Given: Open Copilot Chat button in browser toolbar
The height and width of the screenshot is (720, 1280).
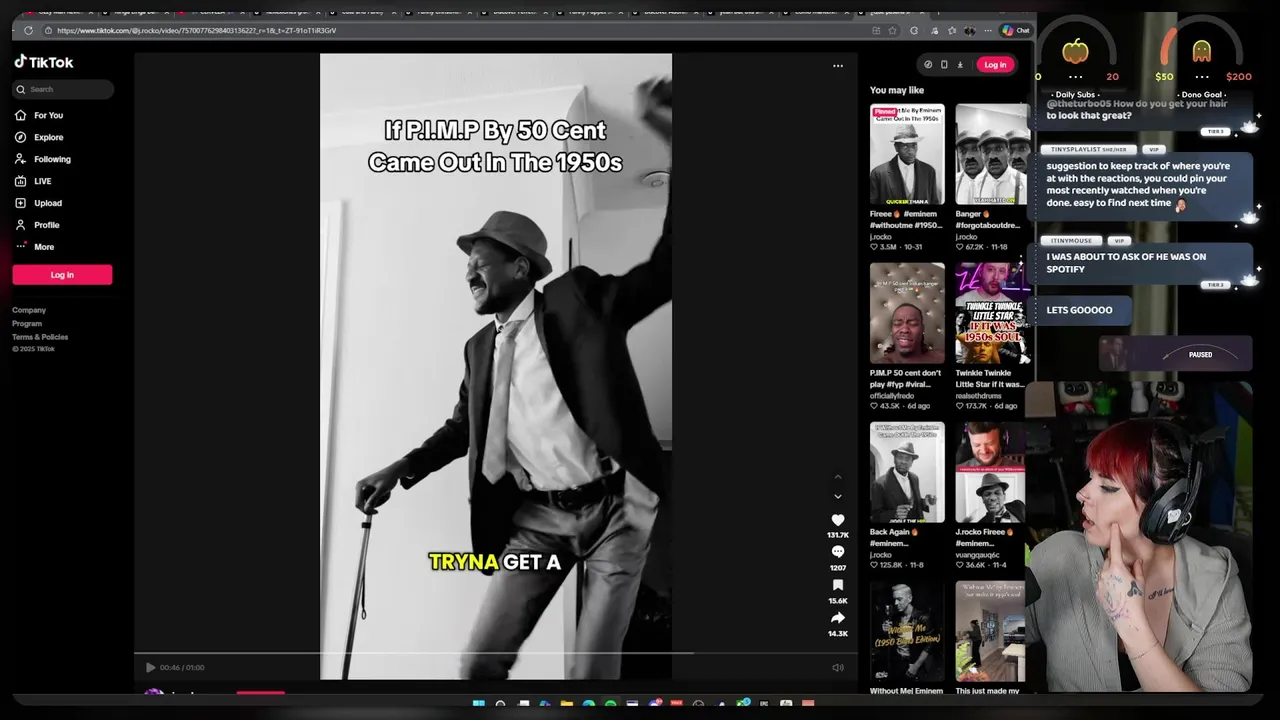Looking at the screenshot, I should coord(1016,30).
